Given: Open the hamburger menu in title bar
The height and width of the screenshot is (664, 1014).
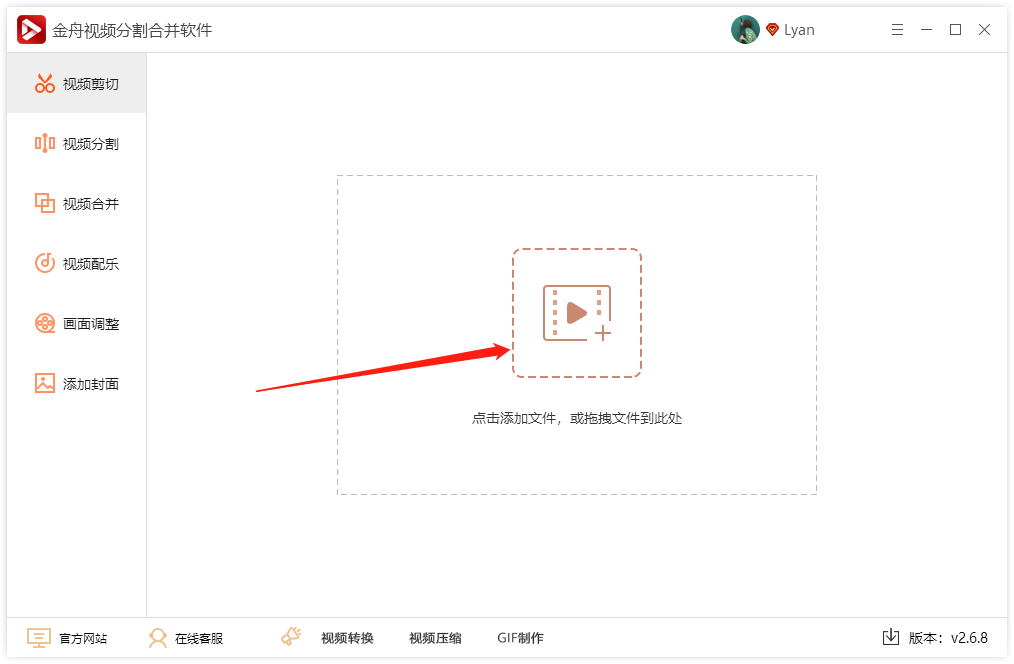Looking at the screenshot, I should point(897,29).
